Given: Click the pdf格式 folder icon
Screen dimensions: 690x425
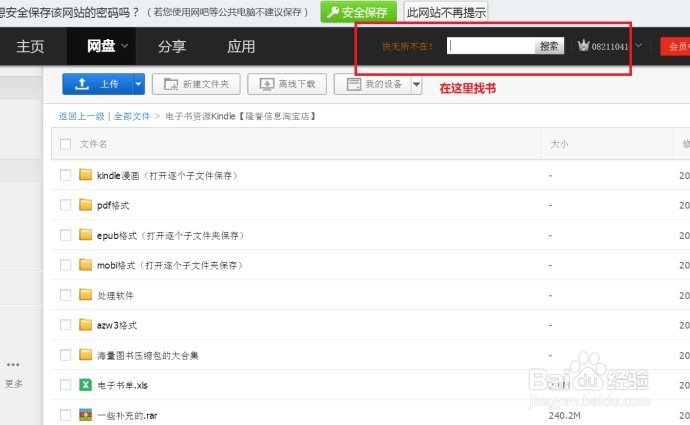Looking at the screenshot, I should click(85, 205).
